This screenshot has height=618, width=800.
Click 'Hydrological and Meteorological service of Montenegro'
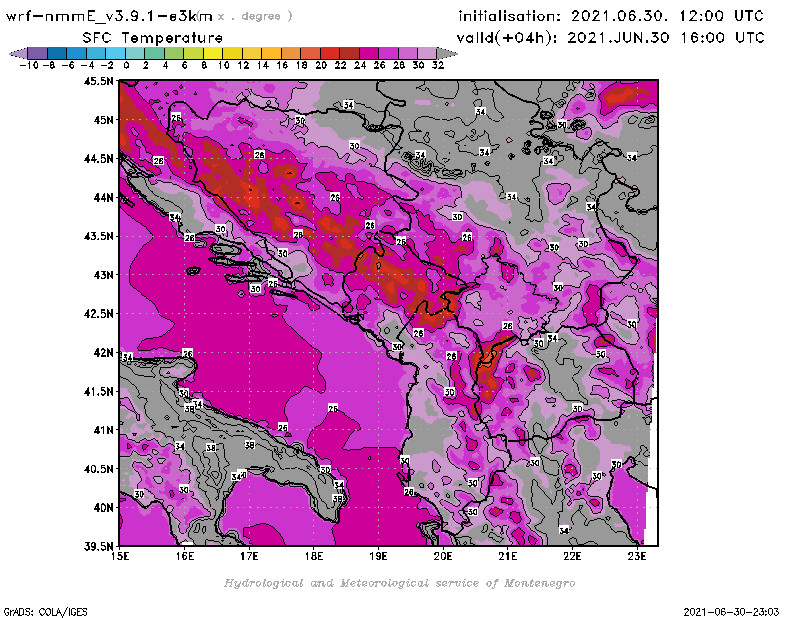pyautogui.click(x=399, y=583)
